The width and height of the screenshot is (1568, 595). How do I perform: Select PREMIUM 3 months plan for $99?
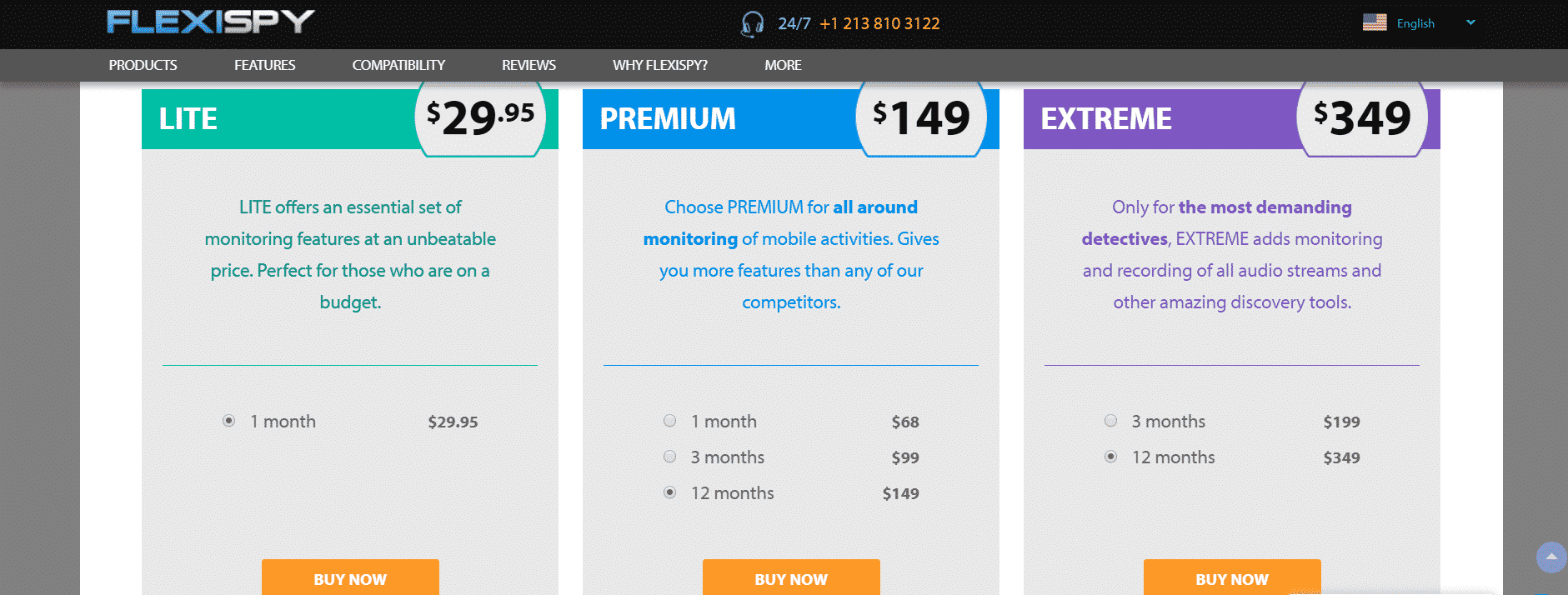(x=670, y=457)
